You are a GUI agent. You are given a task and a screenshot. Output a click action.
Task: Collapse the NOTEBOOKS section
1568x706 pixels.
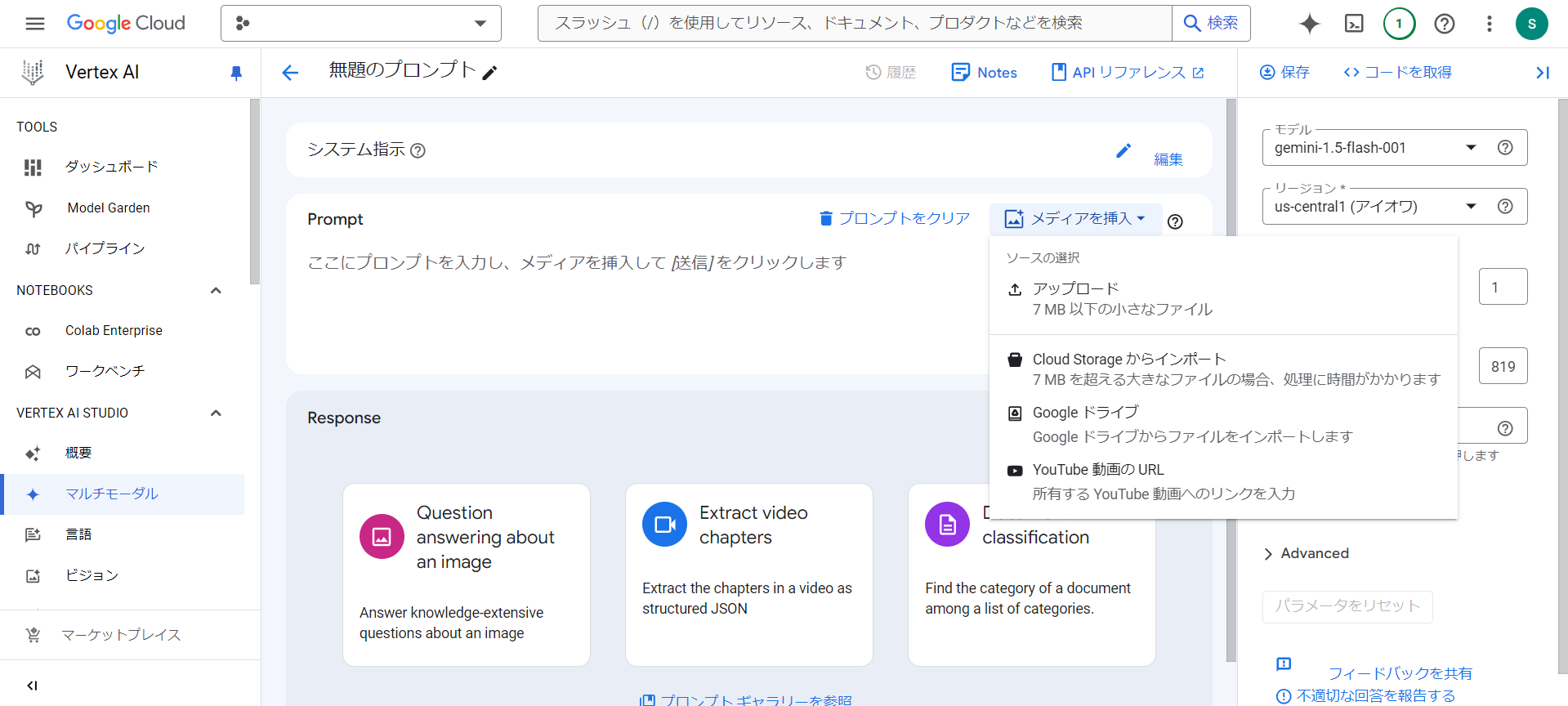tap(216, 291)
